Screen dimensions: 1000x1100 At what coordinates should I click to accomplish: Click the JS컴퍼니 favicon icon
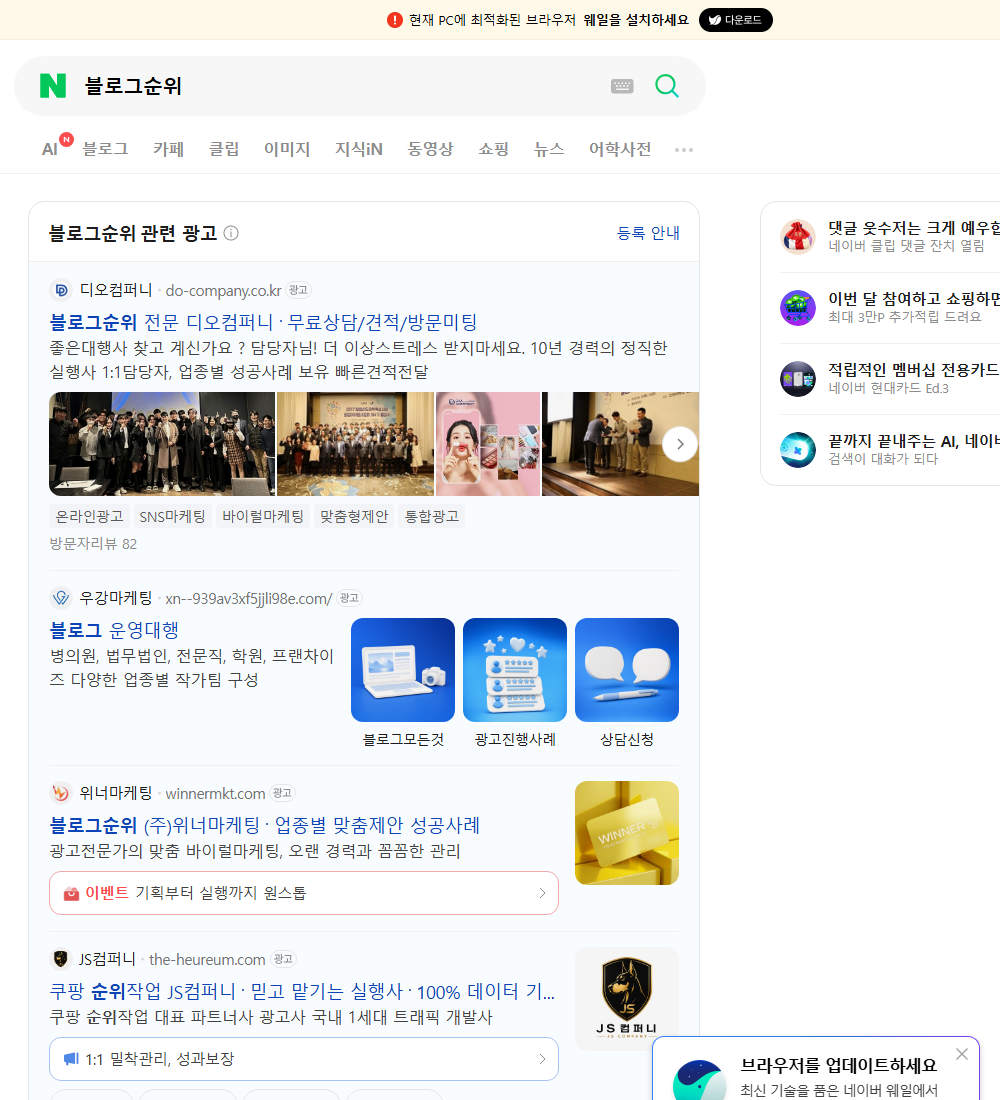tap(61, 958)
